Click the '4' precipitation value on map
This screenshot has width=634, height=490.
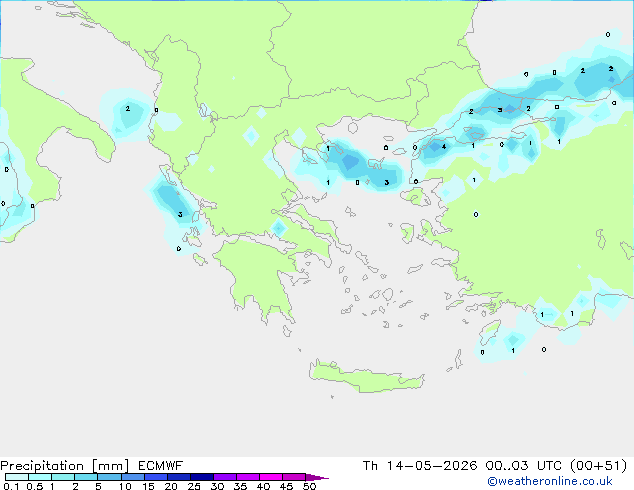[444, 147]
